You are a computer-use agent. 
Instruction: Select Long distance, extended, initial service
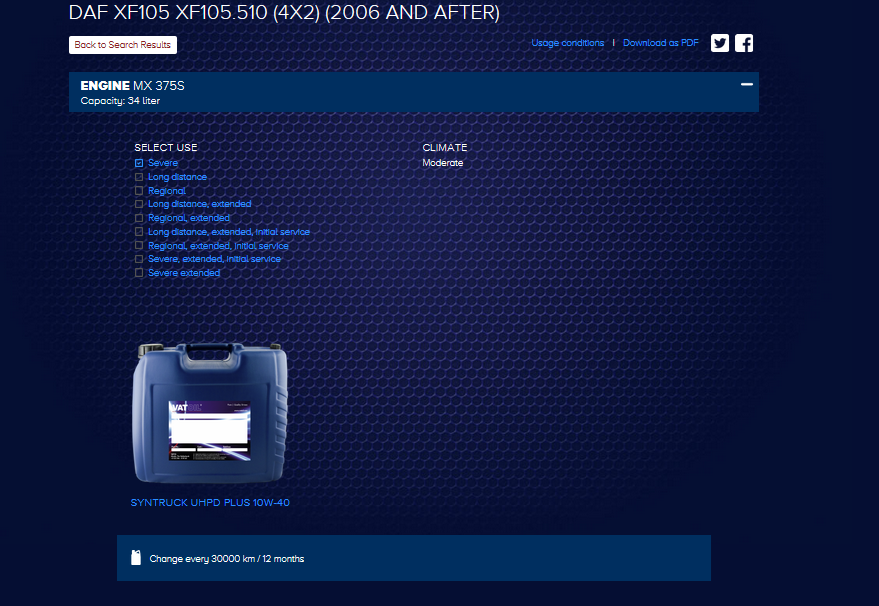(139, 232)
